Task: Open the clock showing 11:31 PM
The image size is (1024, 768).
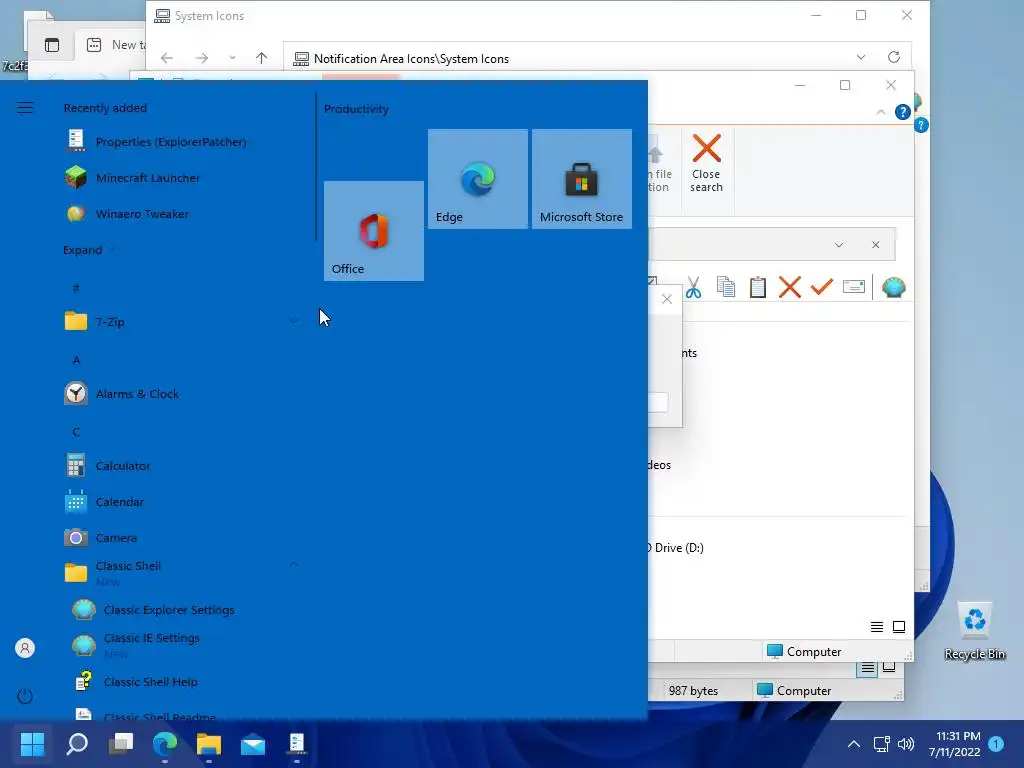Action: click(954, 744)
